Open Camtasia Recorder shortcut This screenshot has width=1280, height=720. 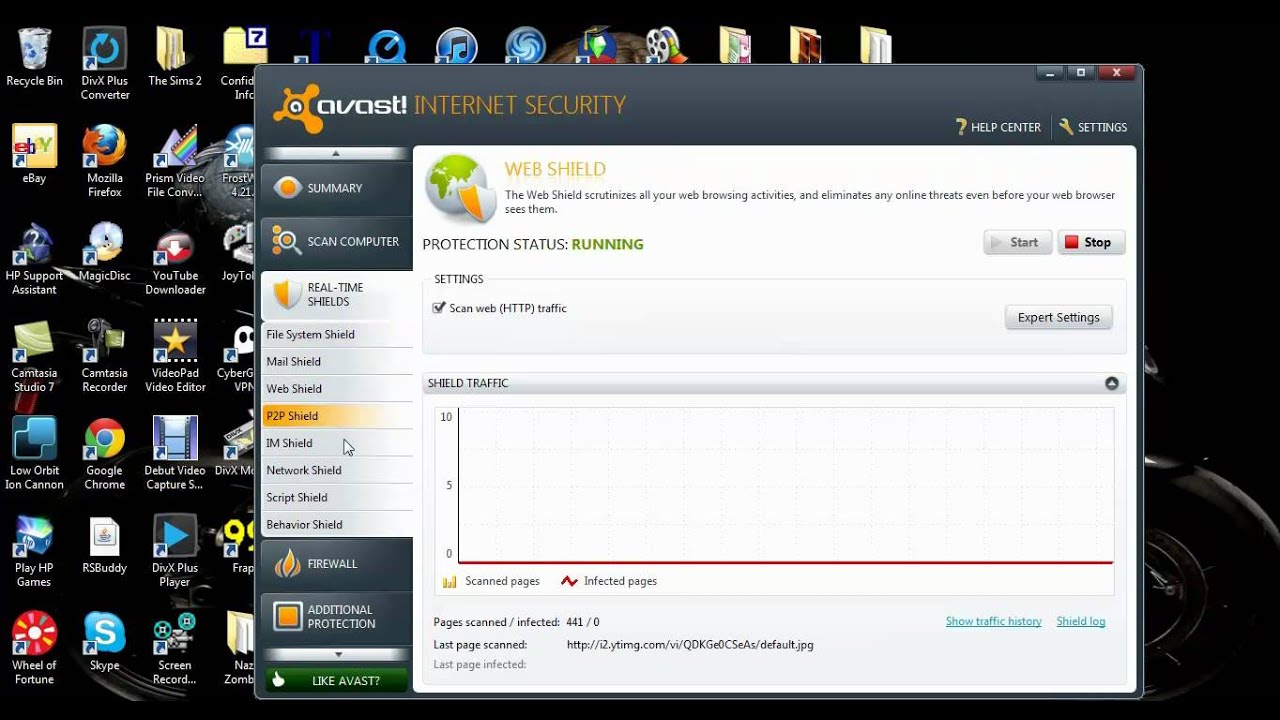(104, 356)
